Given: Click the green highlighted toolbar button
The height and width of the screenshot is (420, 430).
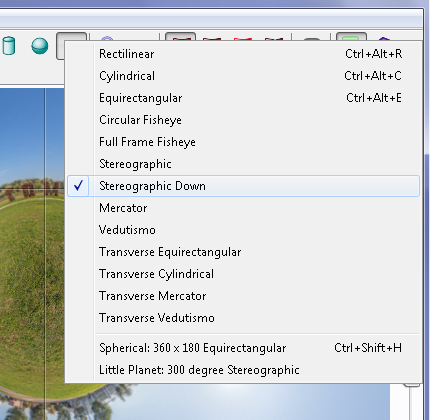Looking at the screenshot, I should pos(351,37).
